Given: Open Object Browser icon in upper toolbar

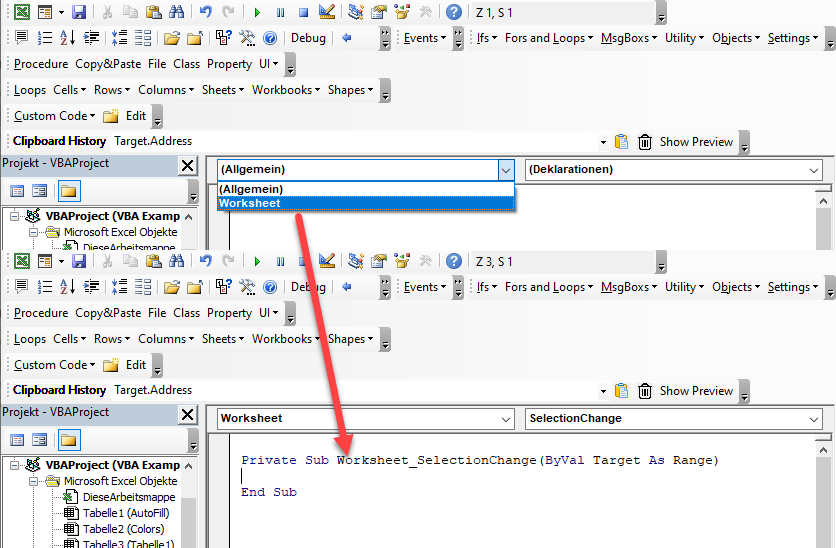Looking at the screenshot, I should click(x=401, y=12).
